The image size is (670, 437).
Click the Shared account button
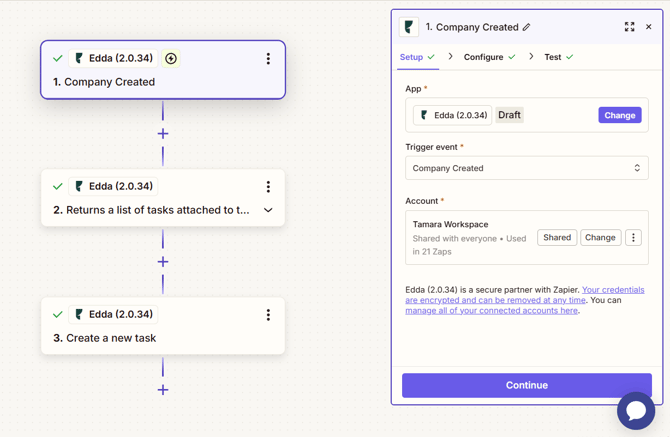(557, 238)
